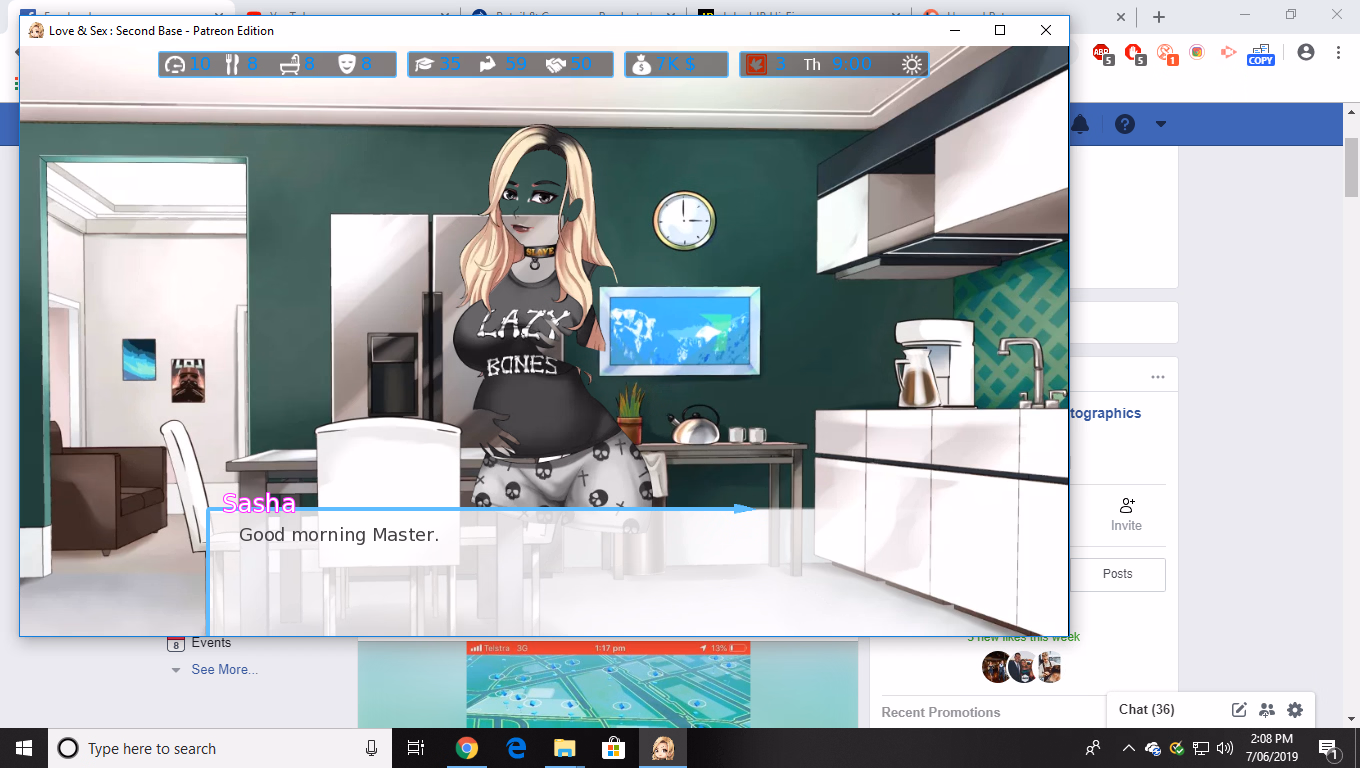This screenshot has width=1360, height=768.
Task: Click the taskbar search box
Action: [220, 748]
